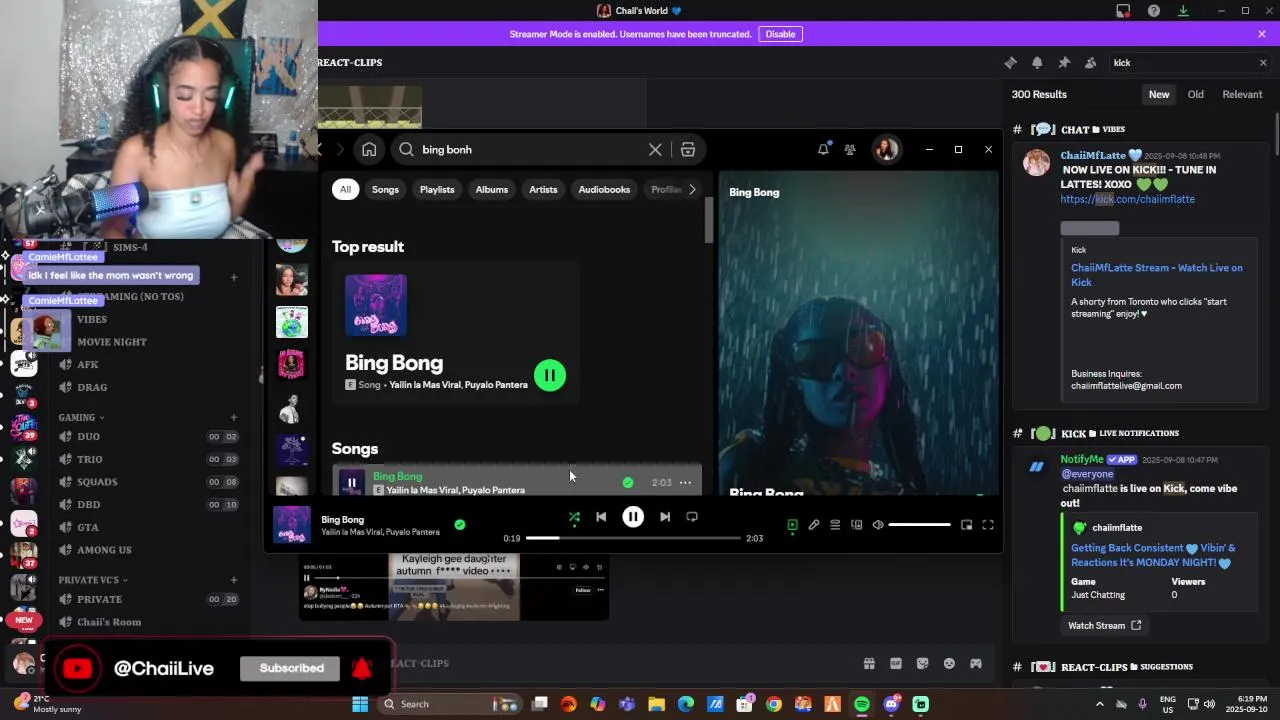Enter Spotify full screen mode
Image resolution: width=1280 pixels, height=720 pixels.
988,525
